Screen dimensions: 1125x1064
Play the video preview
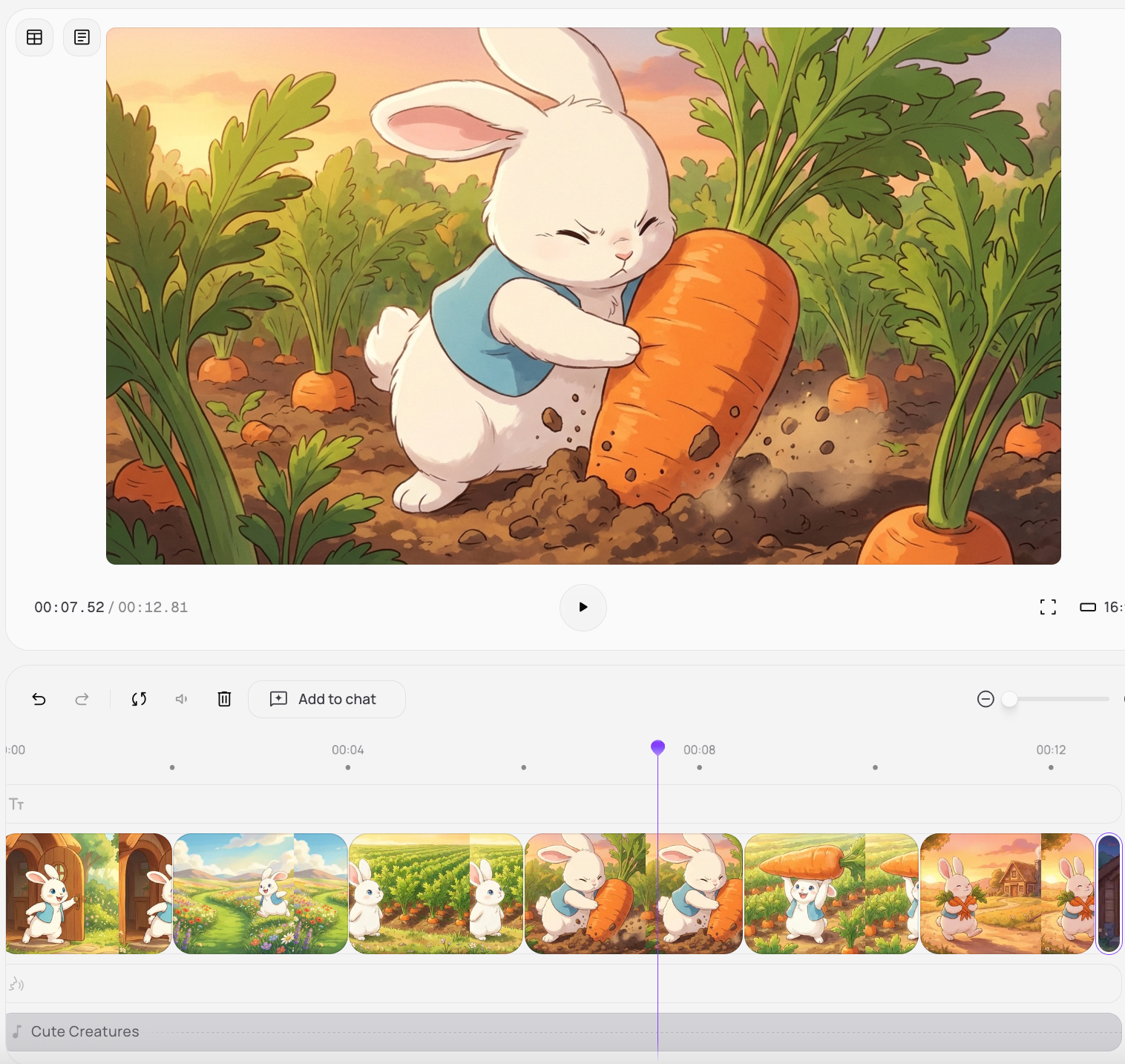(x=583, y=607)
